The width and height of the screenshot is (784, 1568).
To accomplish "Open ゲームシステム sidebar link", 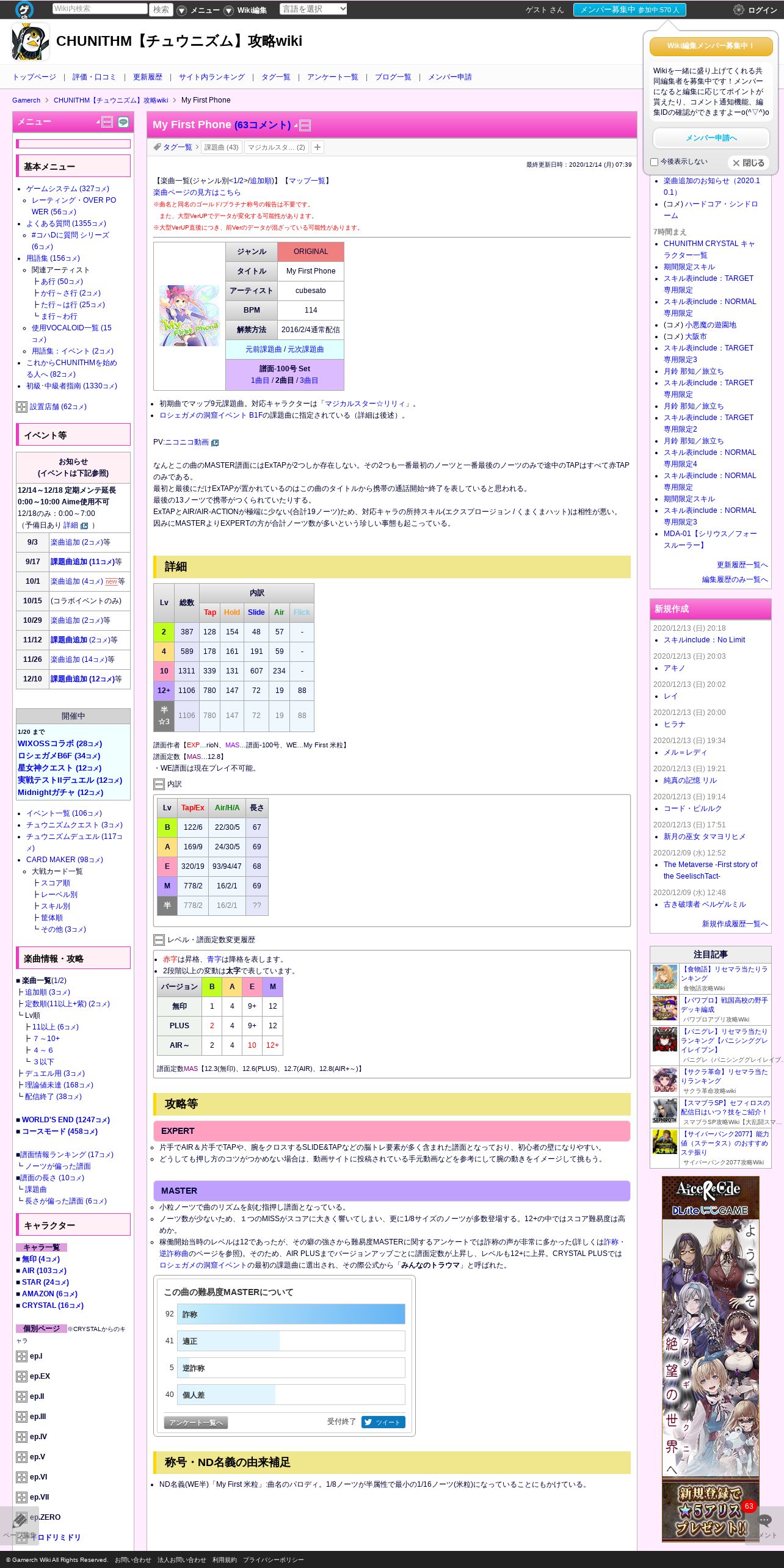I will [68, 189].
